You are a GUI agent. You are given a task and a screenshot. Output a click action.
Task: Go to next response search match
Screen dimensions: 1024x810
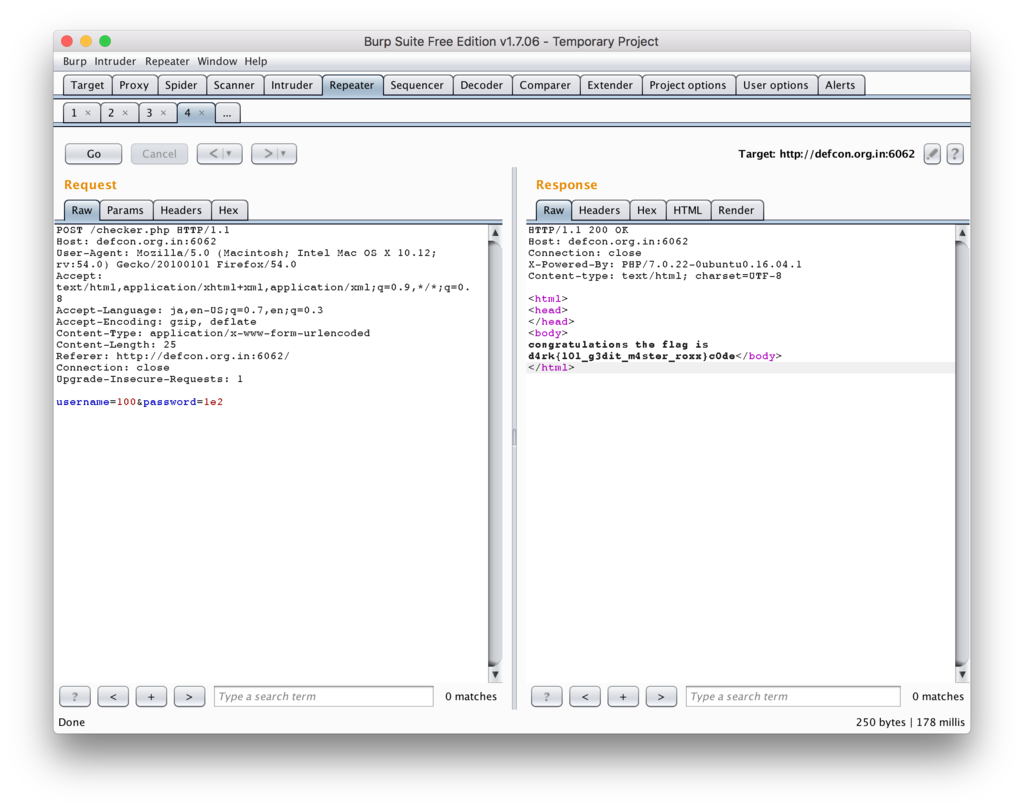click(661, 696)
